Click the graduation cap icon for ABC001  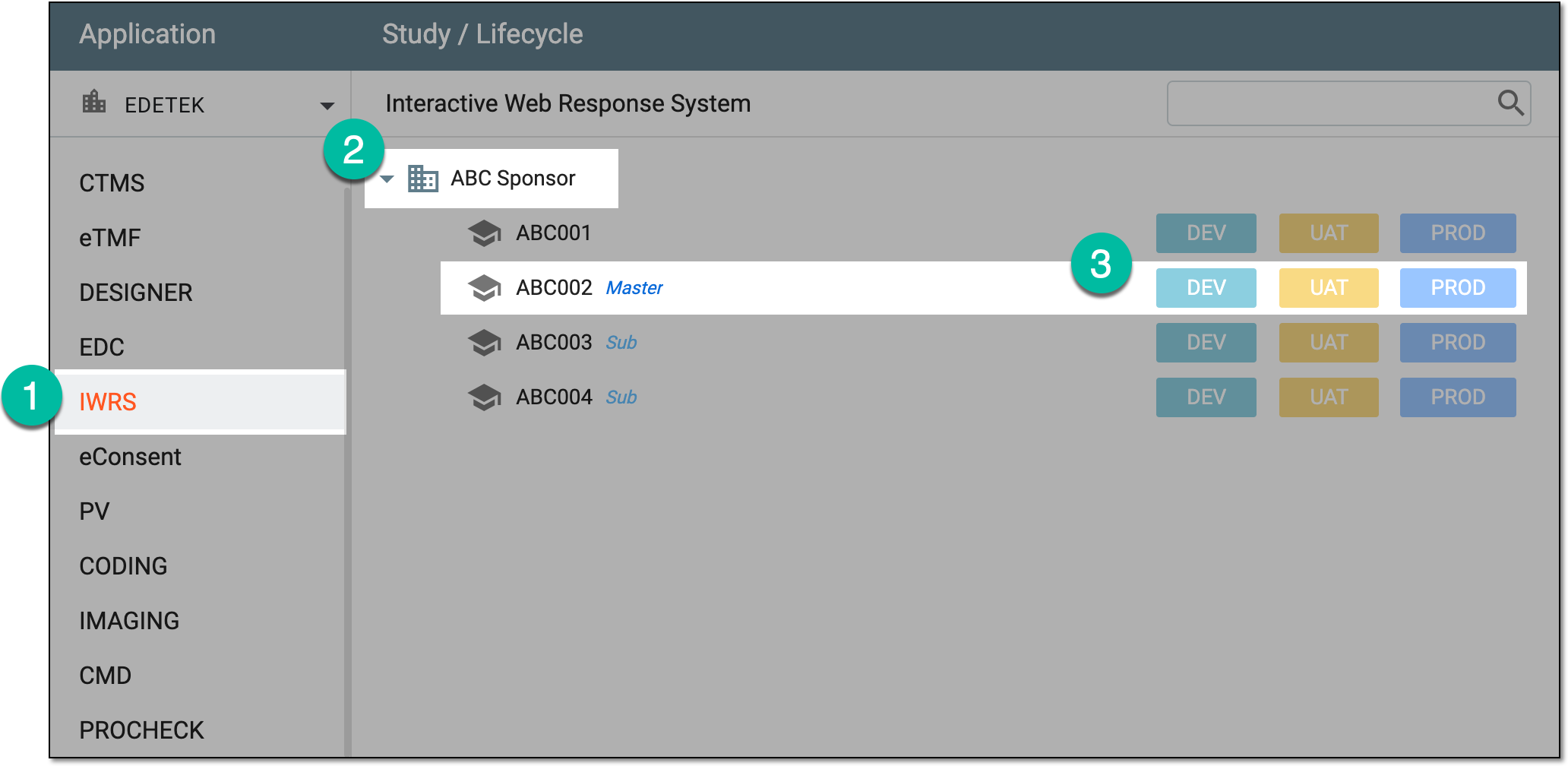[x=484, y=233]
